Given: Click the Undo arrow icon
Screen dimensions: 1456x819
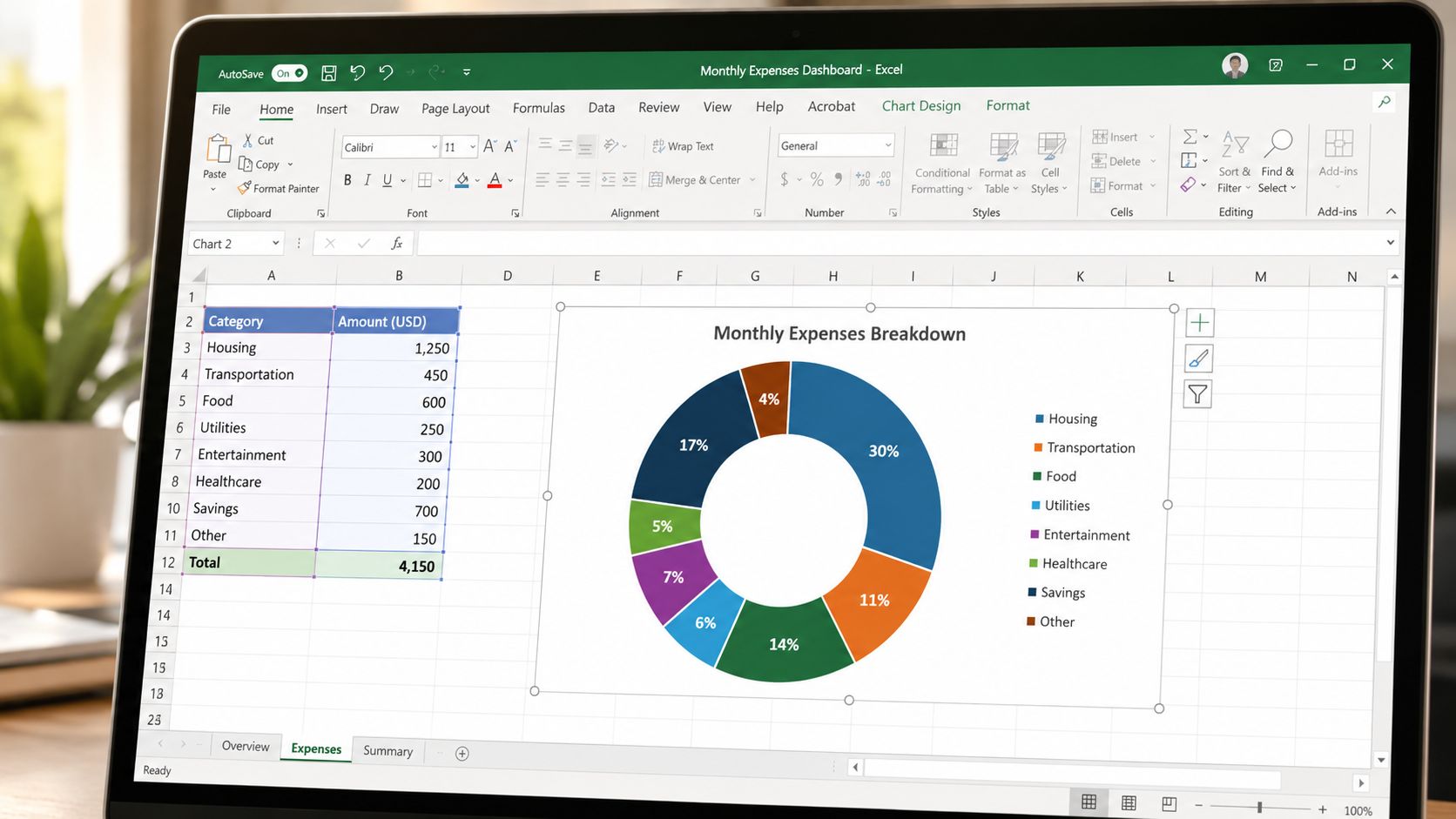Looking at the screenshot, I should [357, 72].
